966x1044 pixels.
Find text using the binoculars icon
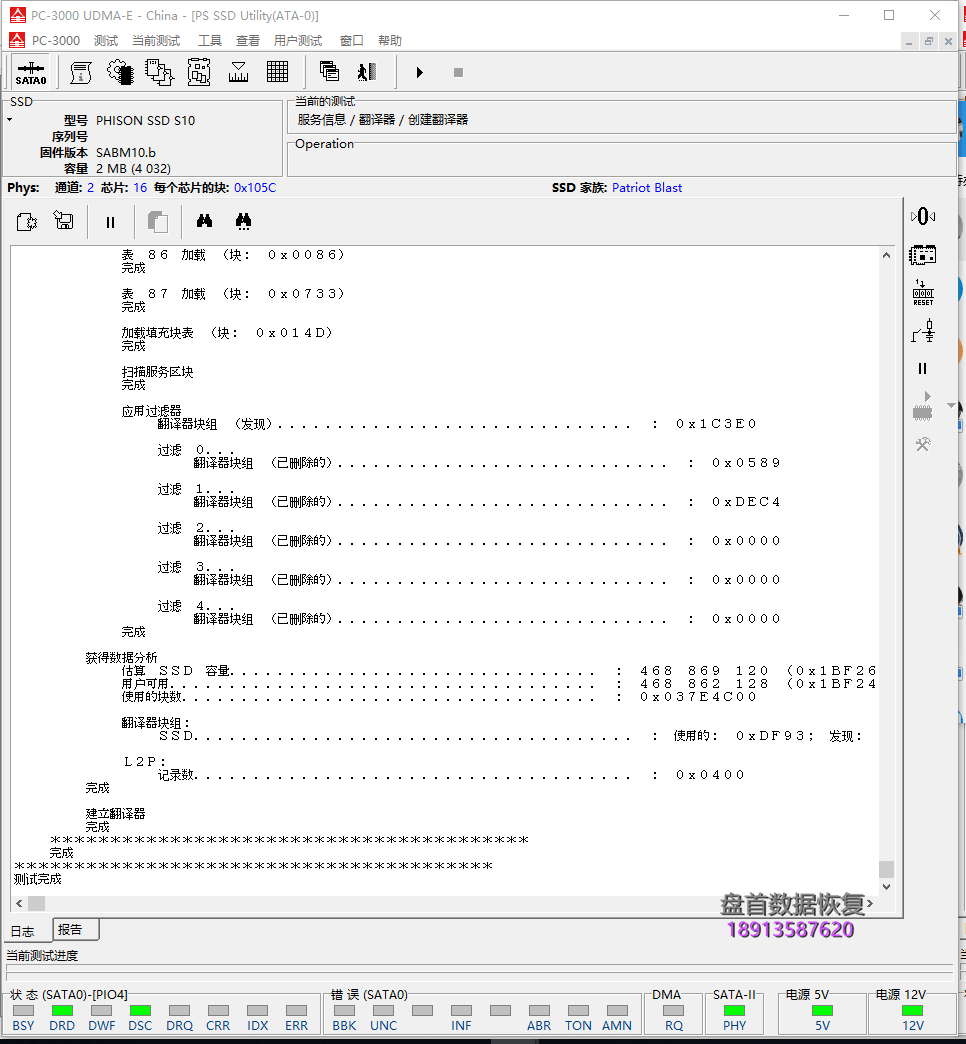click(x=204, y=221)
